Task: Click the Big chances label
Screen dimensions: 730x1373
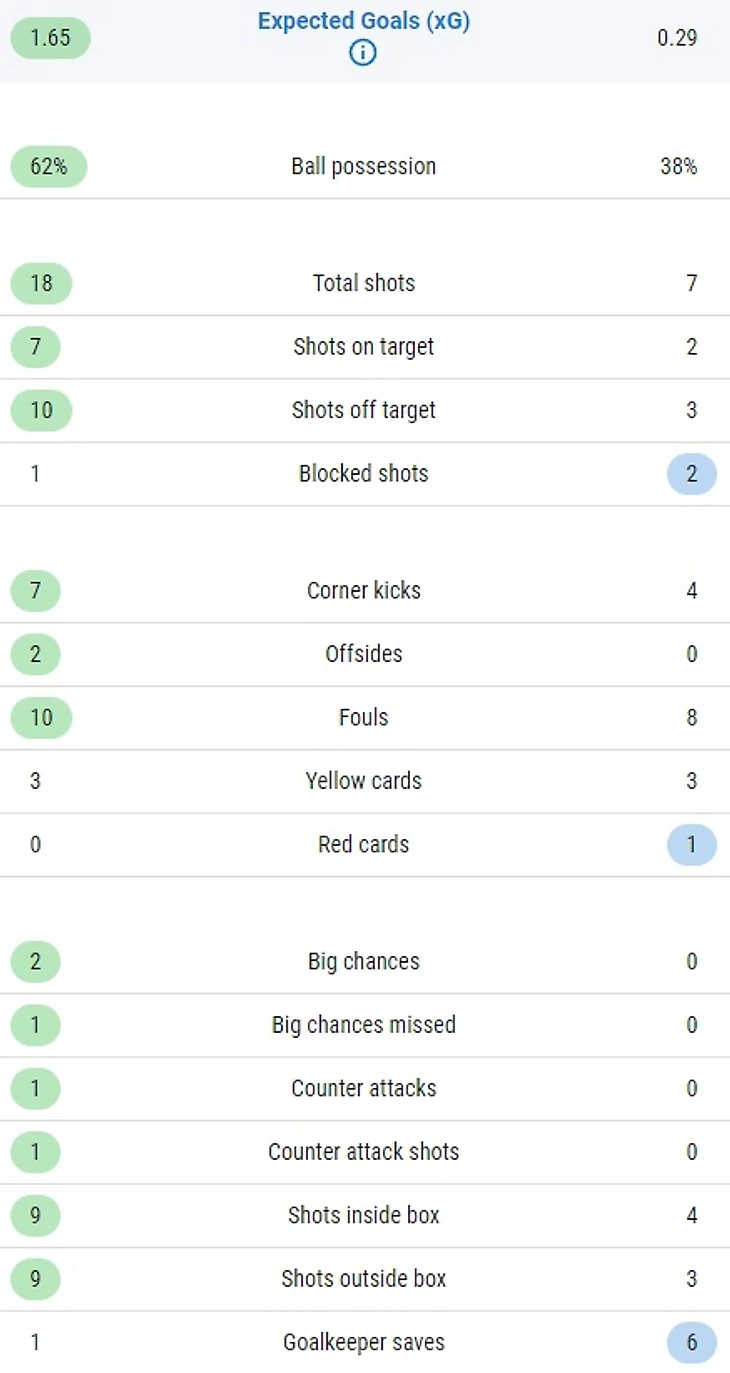Action: (x=363, y=961)
